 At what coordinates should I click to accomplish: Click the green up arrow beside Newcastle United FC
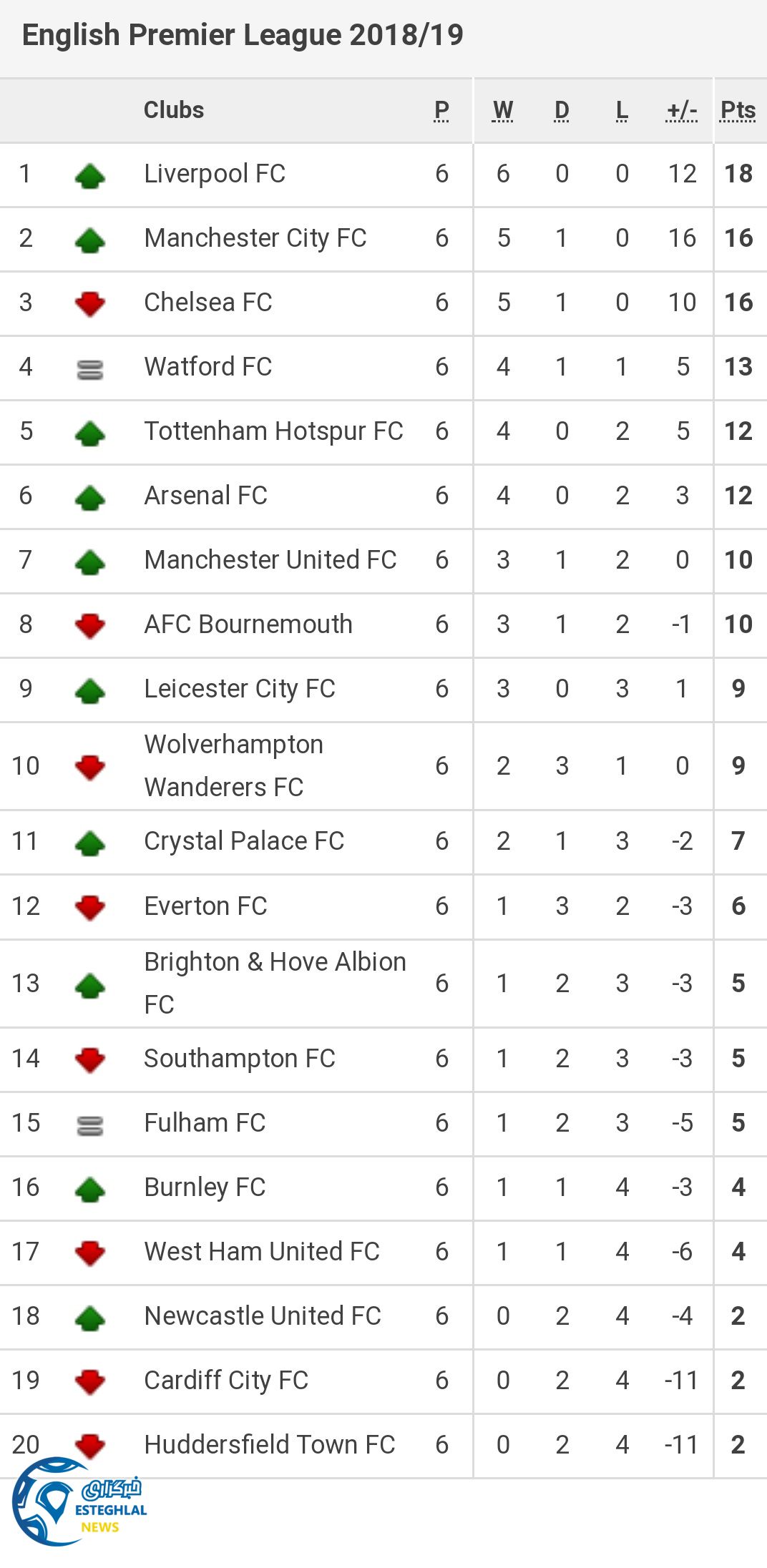(90, 1318)
